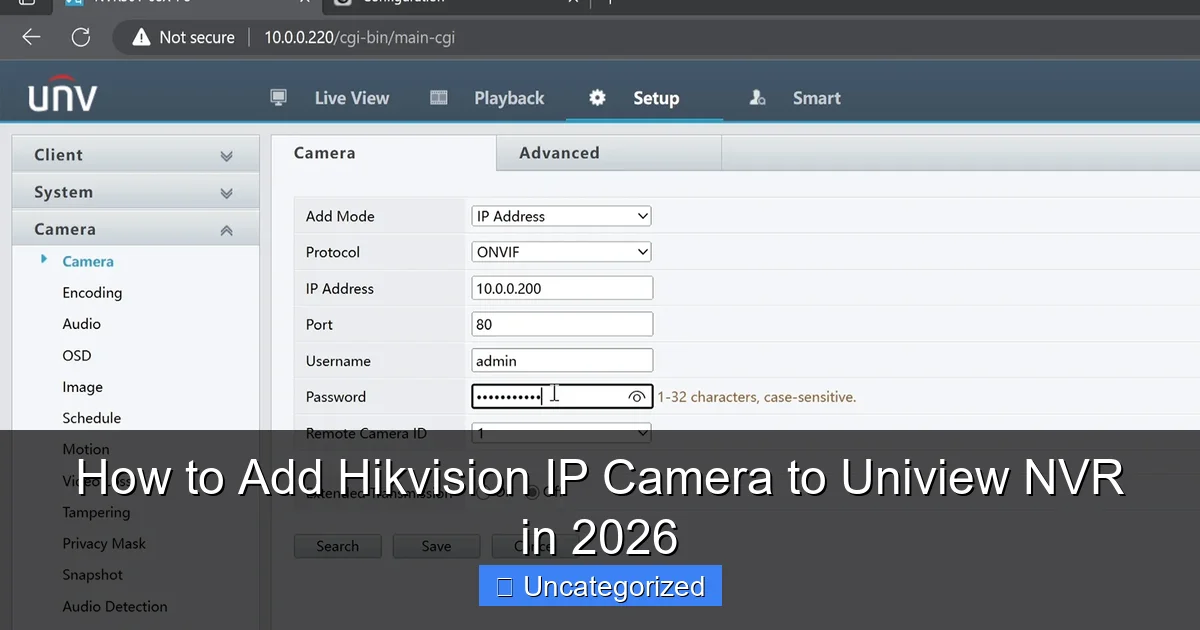Viewport: 1200px width, 630px height.
Task: Enable Extended Transmission On option
Action: click(483, 492)
